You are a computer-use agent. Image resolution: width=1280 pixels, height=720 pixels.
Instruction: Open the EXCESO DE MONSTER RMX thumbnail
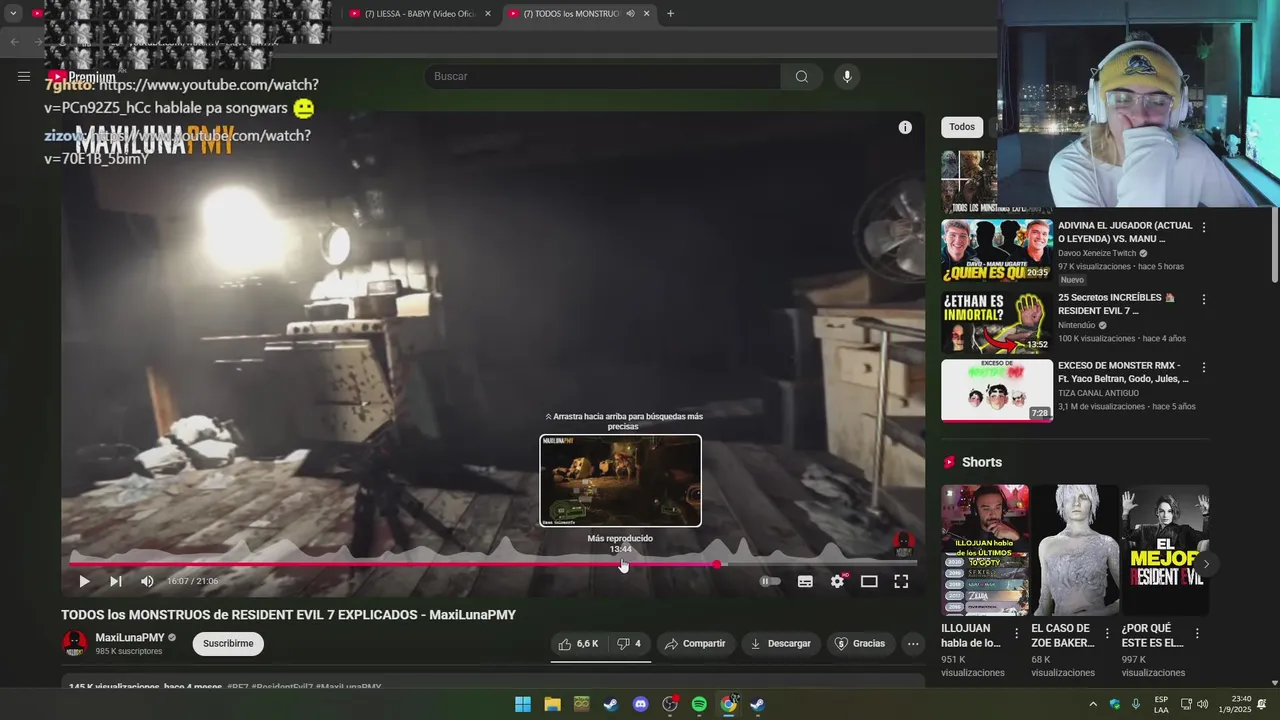(x=997, y=391)
